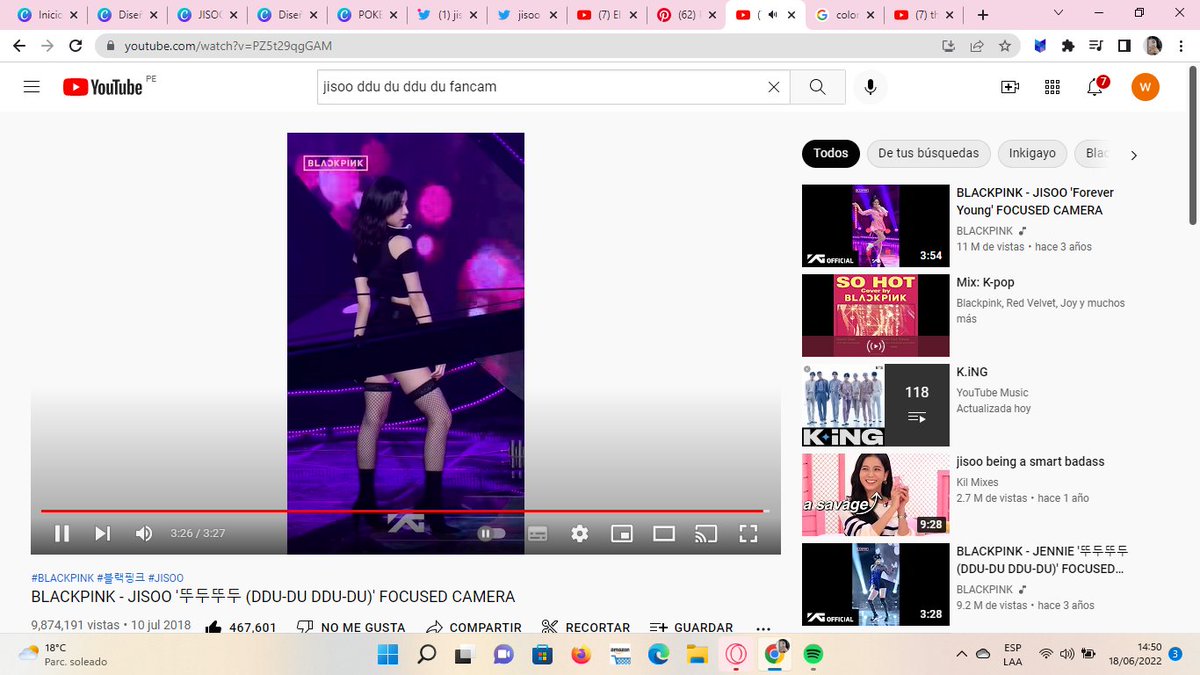This screenshot has width=1200, height=675.
Task: Run the search with the magnifier button
Action: (817, 87)
